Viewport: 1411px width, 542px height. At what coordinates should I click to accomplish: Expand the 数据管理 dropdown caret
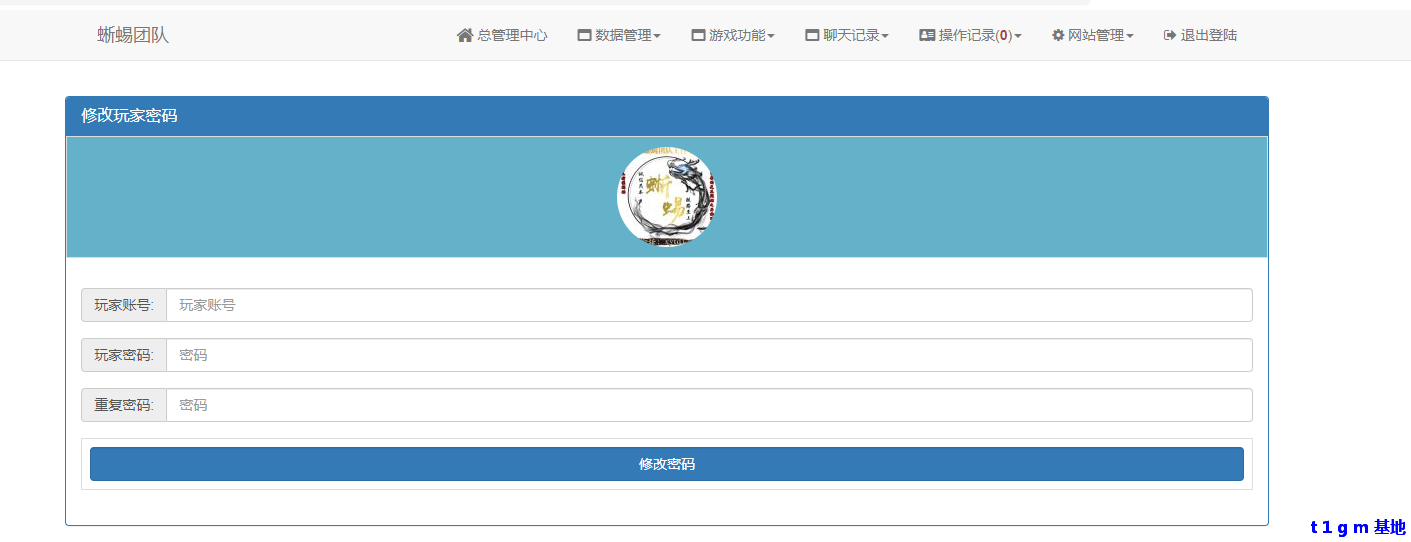(x=657, y=36)
